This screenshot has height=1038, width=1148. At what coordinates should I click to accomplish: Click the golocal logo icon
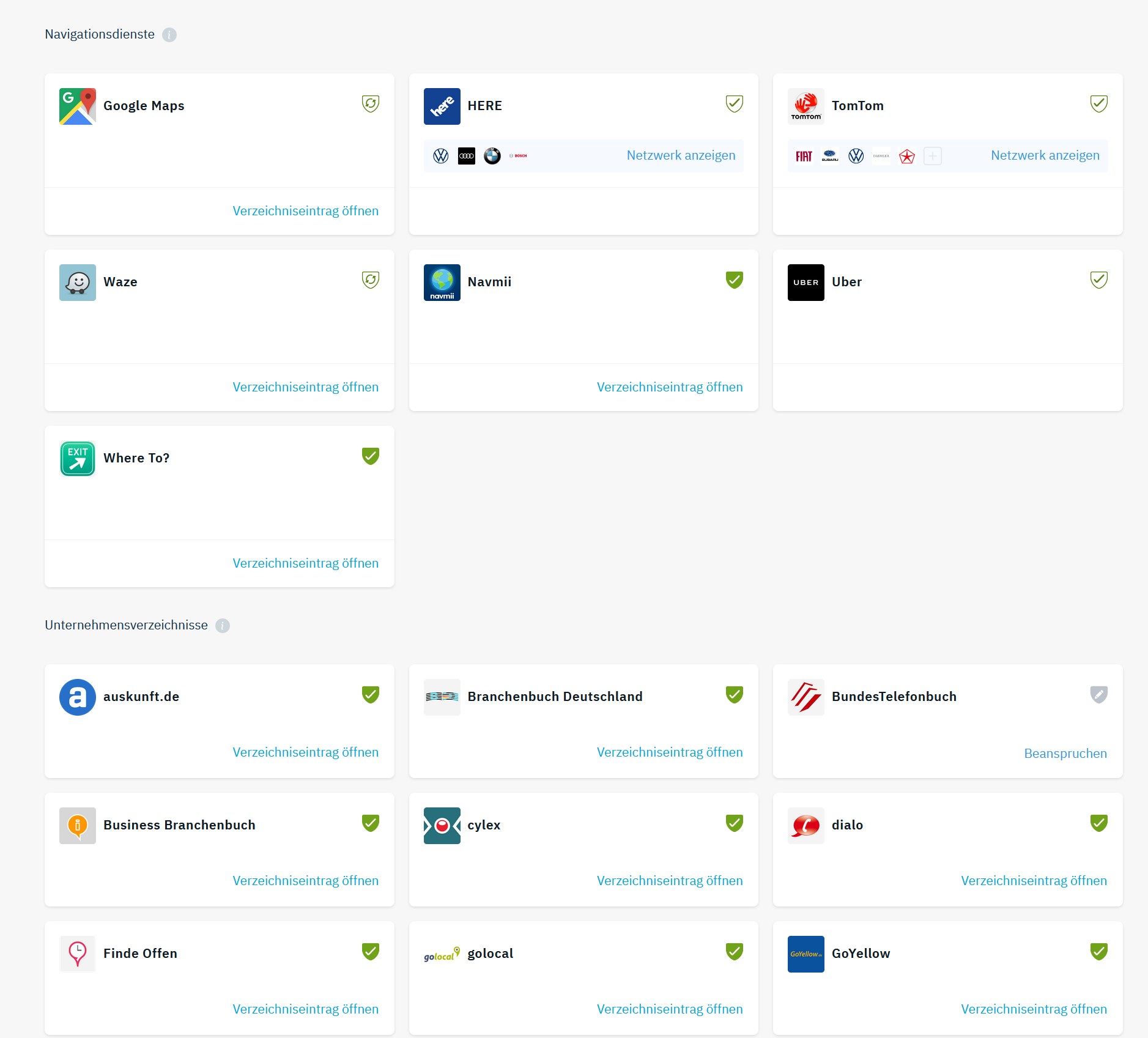(x=442, y=954)
